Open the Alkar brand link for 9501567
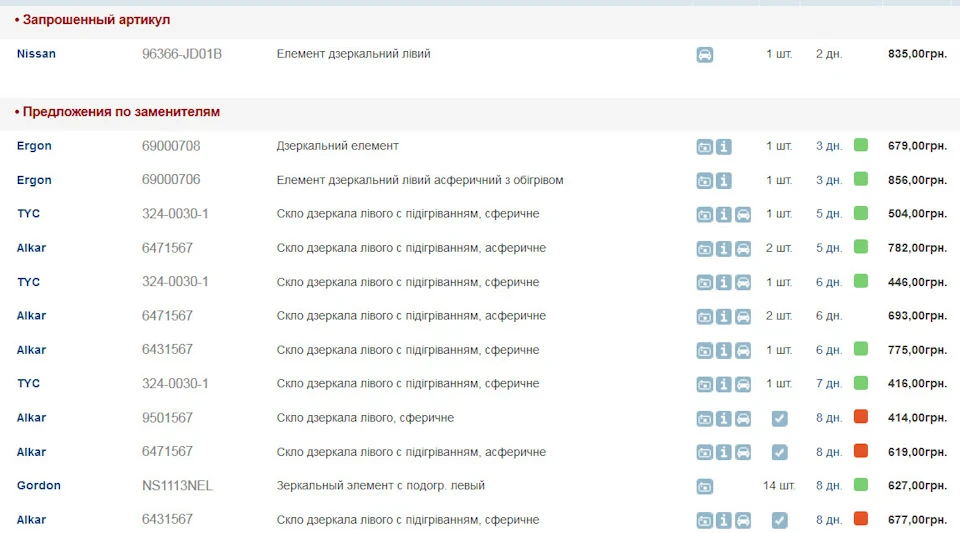This screenshot has height=533, width=960. [x=31, y=418]
